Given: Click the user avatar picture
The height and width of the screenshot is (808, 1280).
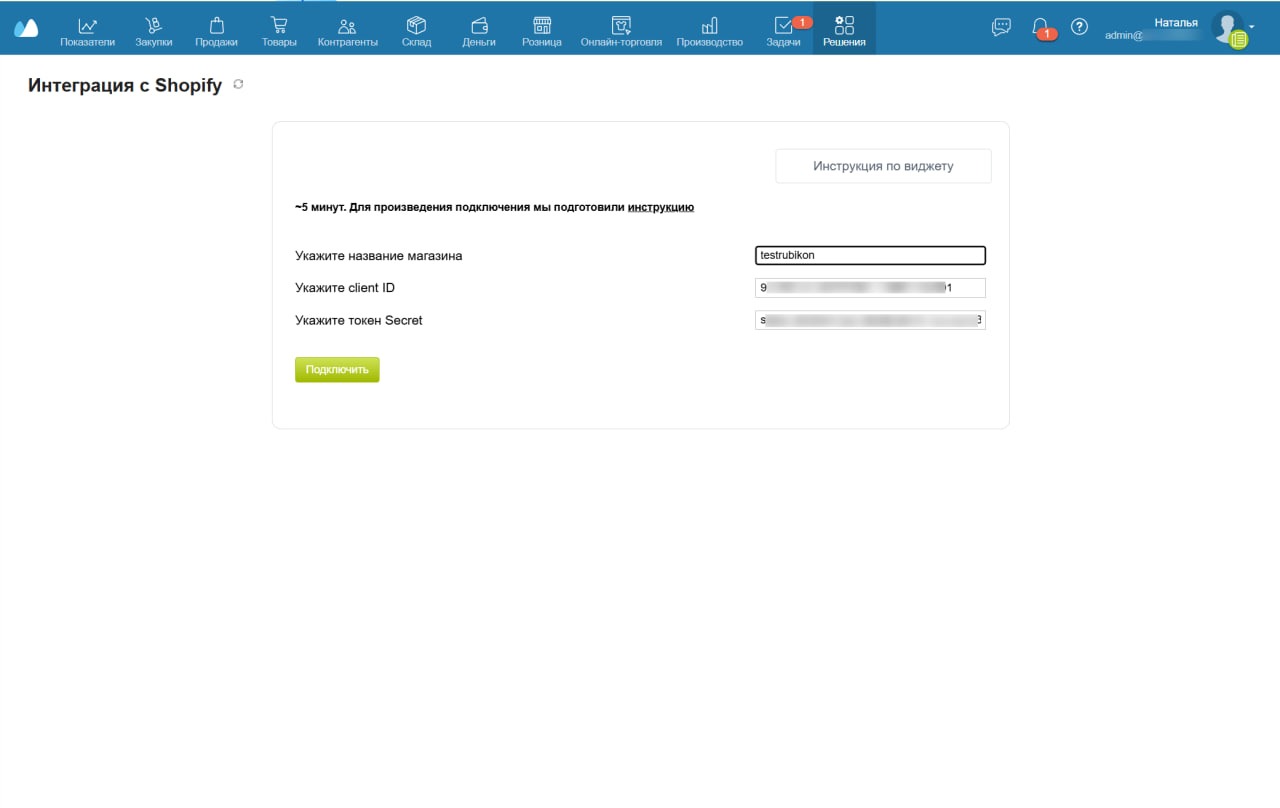Looking at the screenshot, I should pyautogui.click(x=1228, y=27).
